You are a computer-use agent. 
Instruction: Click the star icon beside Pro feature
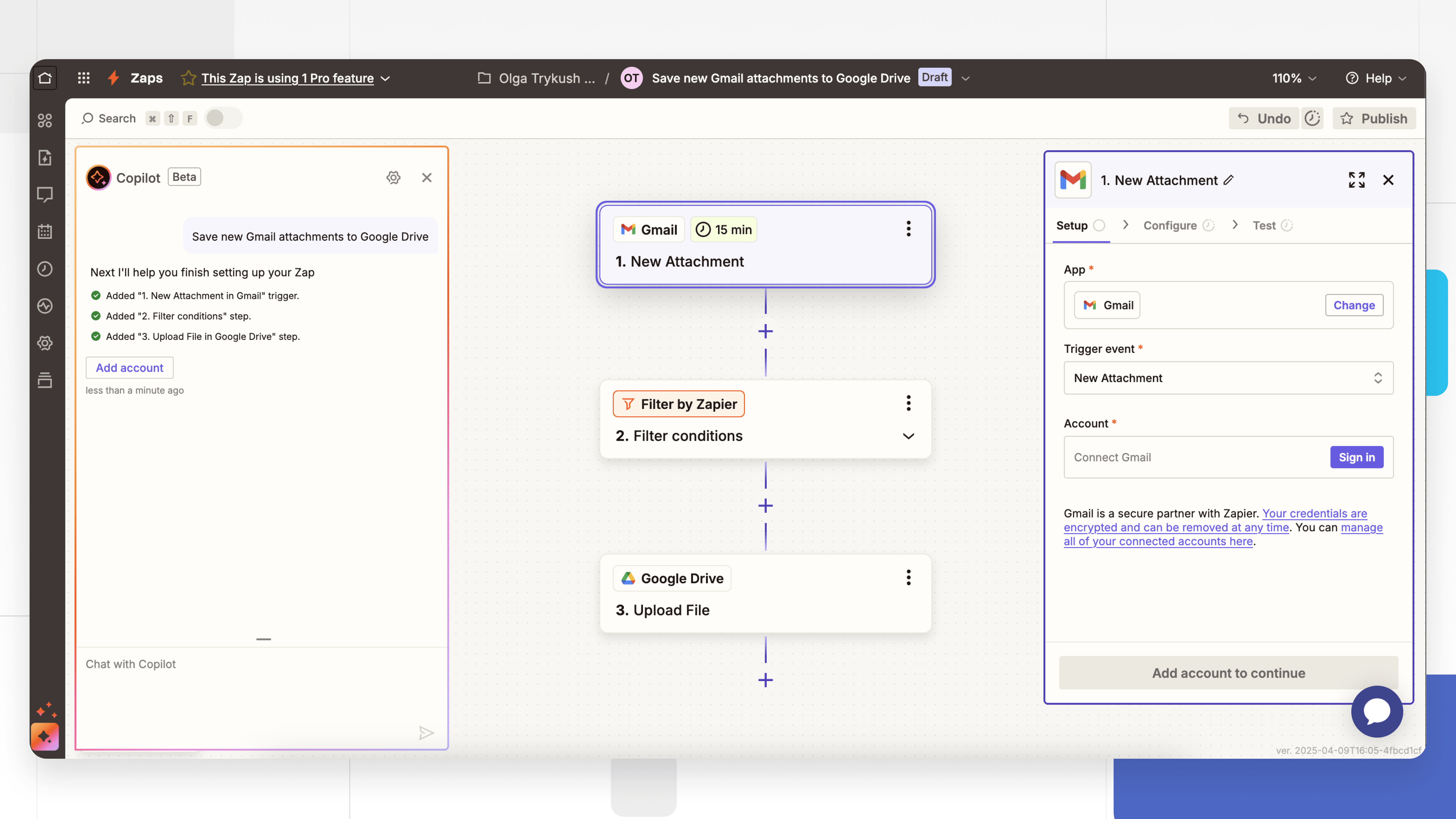point(188,78)
